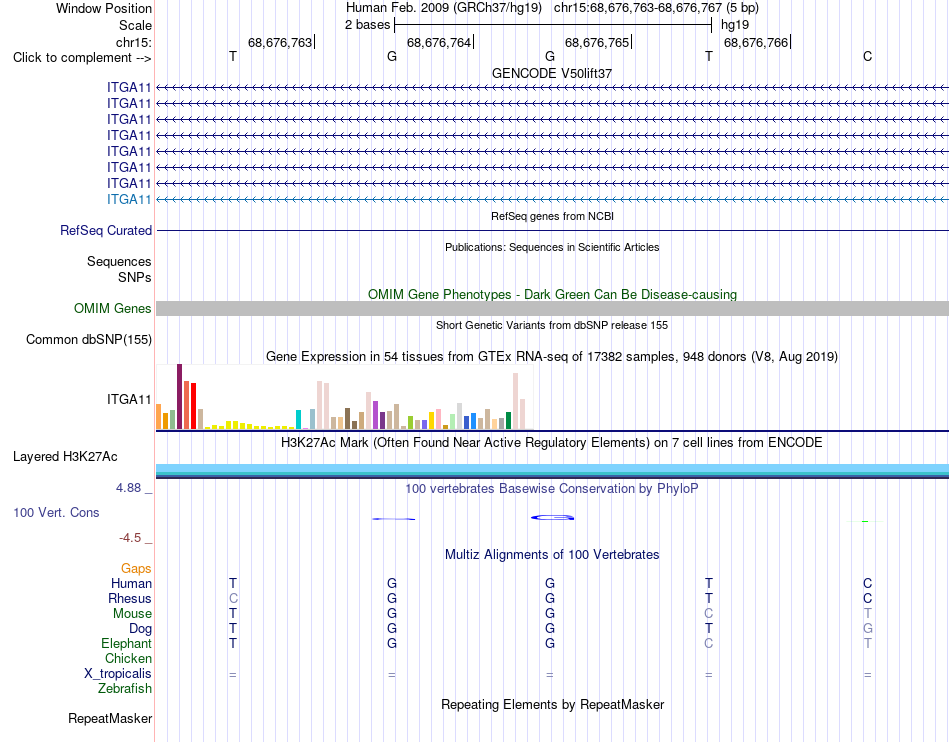This screenshot has width=950, height=742.
Task: Click the '2 bases' scale text
Action: (x=368, y=25)
